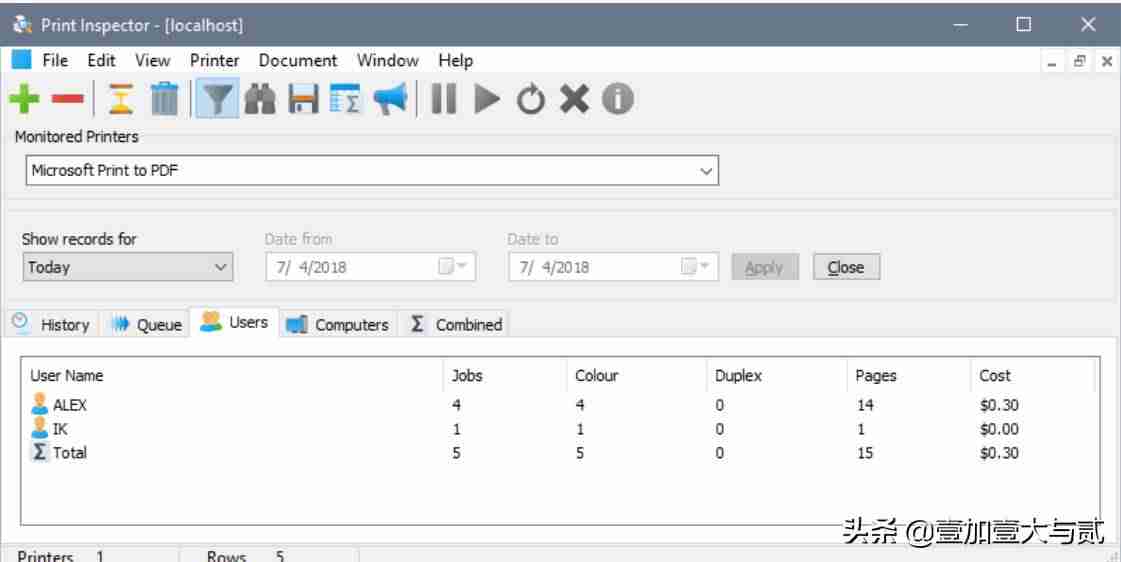Screen dimensions: 1121x562
Task: Switch to the Computers tab
Action: click(x=337, y=324)
